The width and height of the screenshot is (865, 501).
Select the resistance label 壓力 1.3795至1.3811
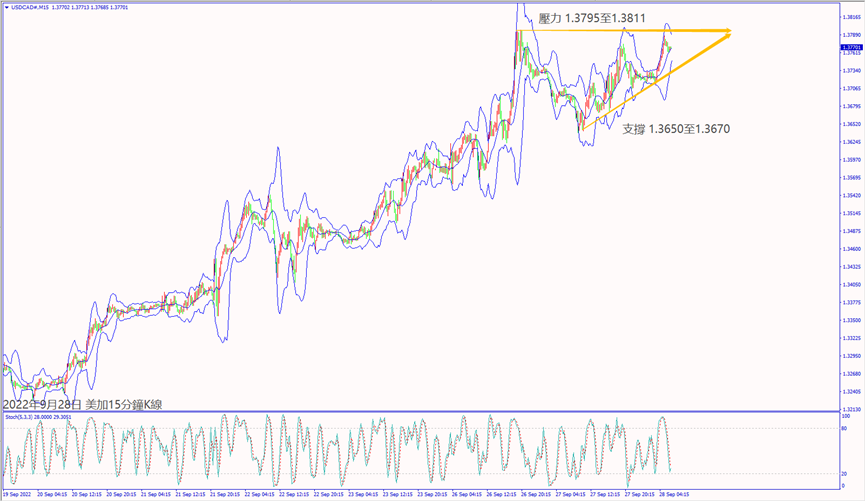click(x=584, y=19)
